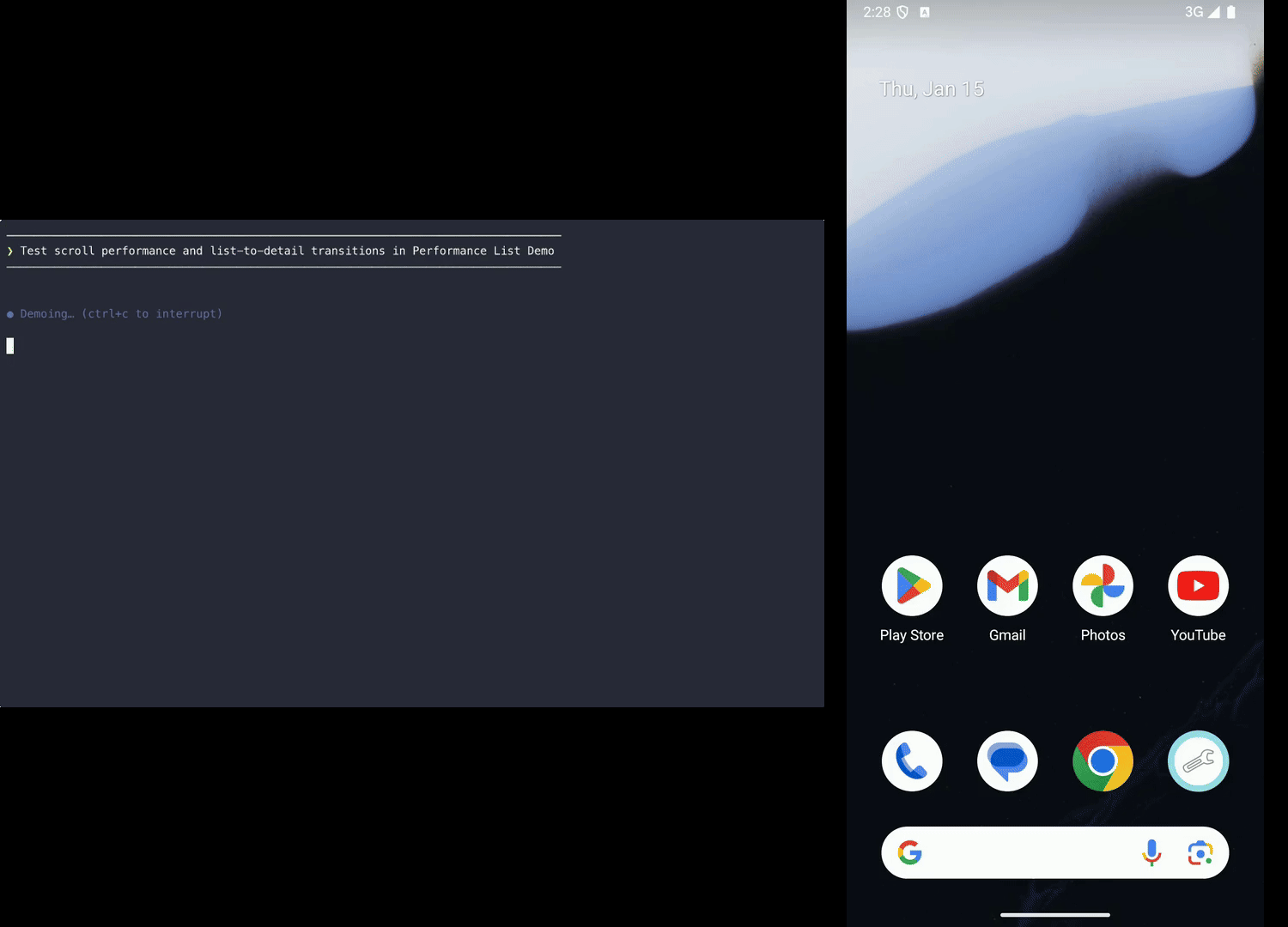The image size is (1288, 927).
Task: Open the Messages app
Action: pyautogui.click(x=1007, y=761)
